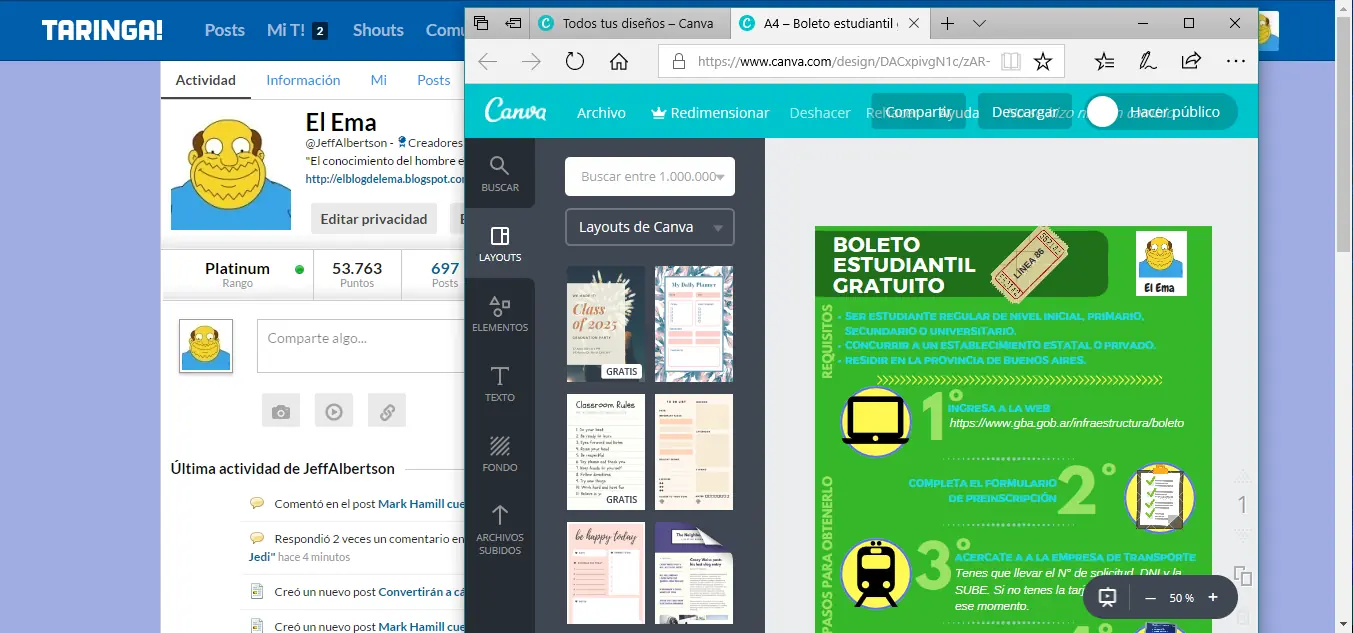Click Deshacer to undo
The image size is (1353, 633).
point(820,113)
